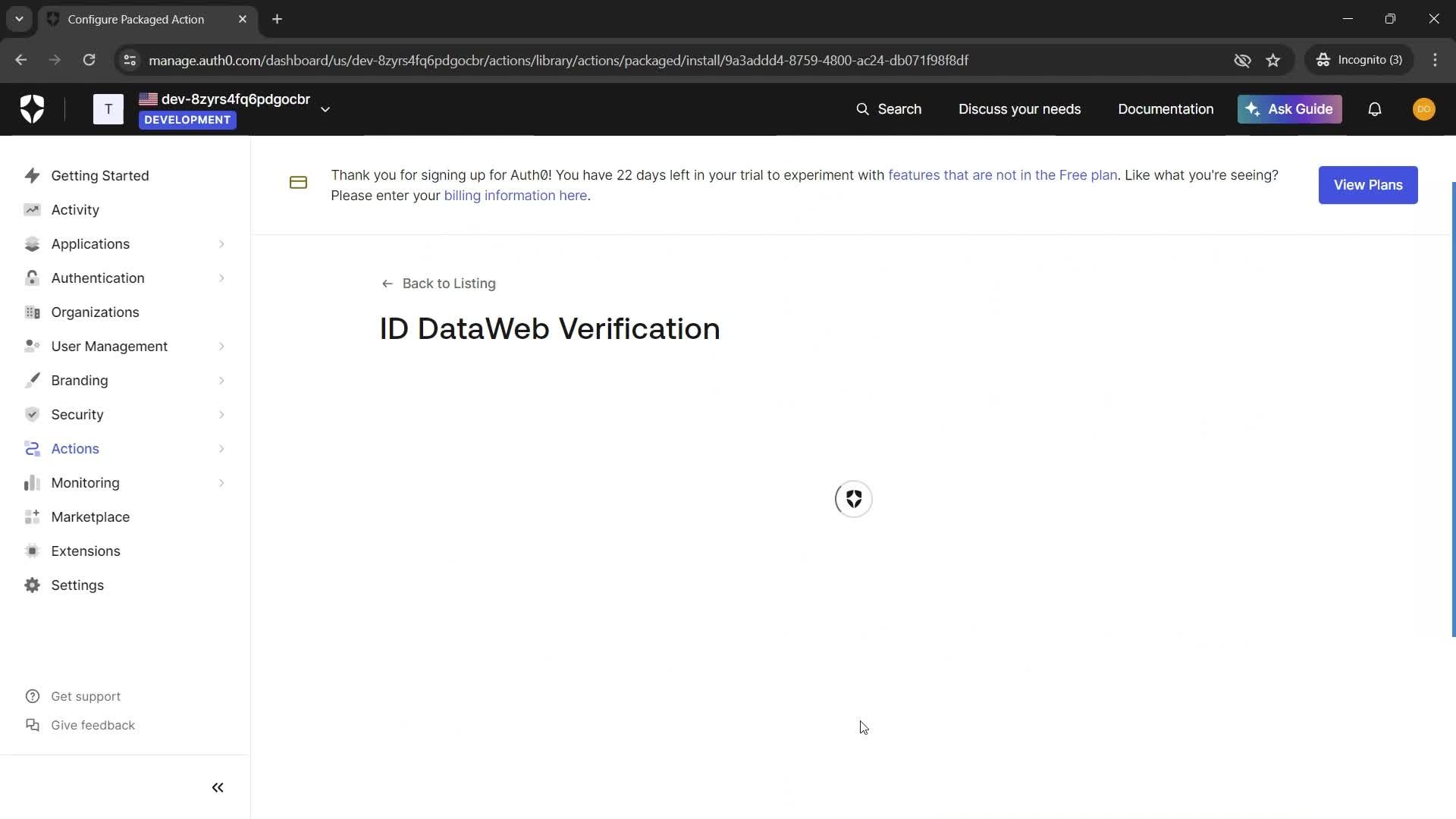Open the user profile avatar menu

(x=1423, y=109)
